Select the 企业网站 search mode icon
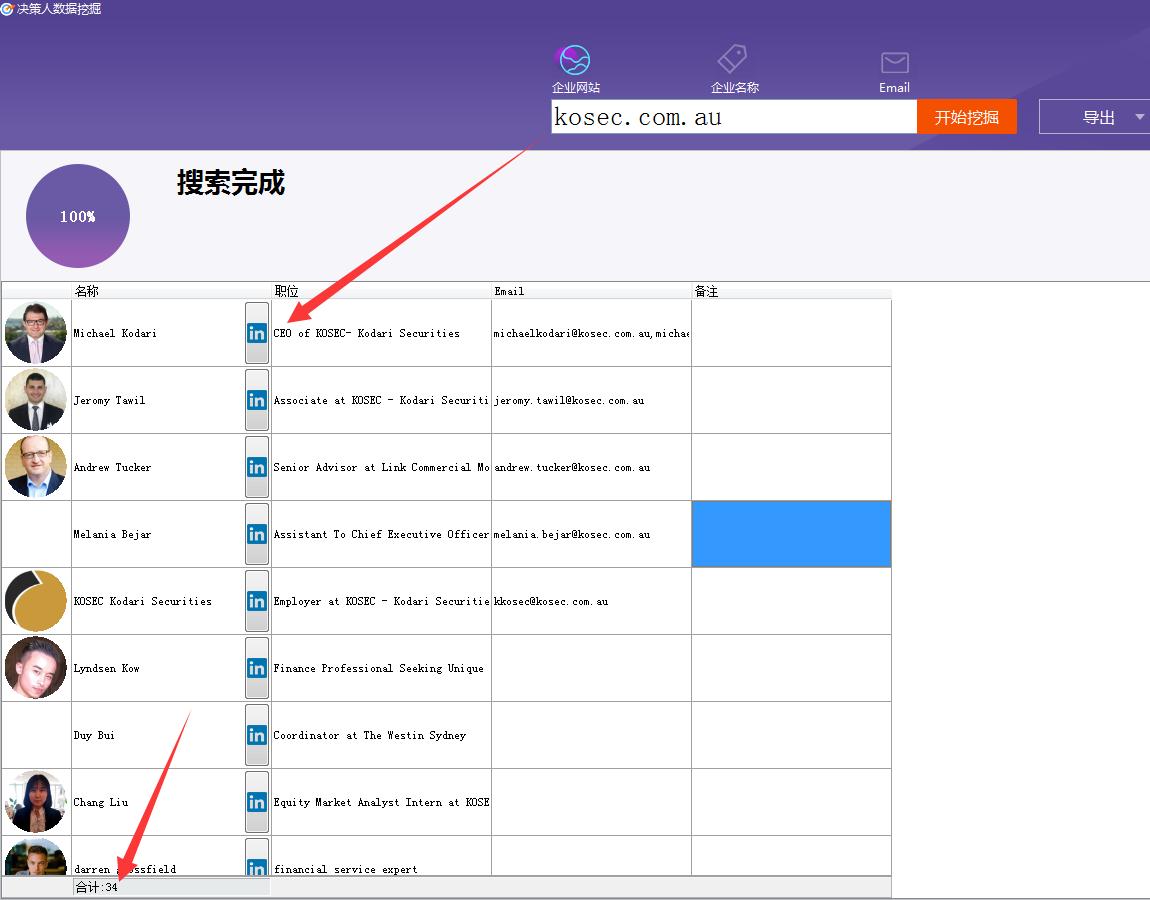 coord(575,60)
